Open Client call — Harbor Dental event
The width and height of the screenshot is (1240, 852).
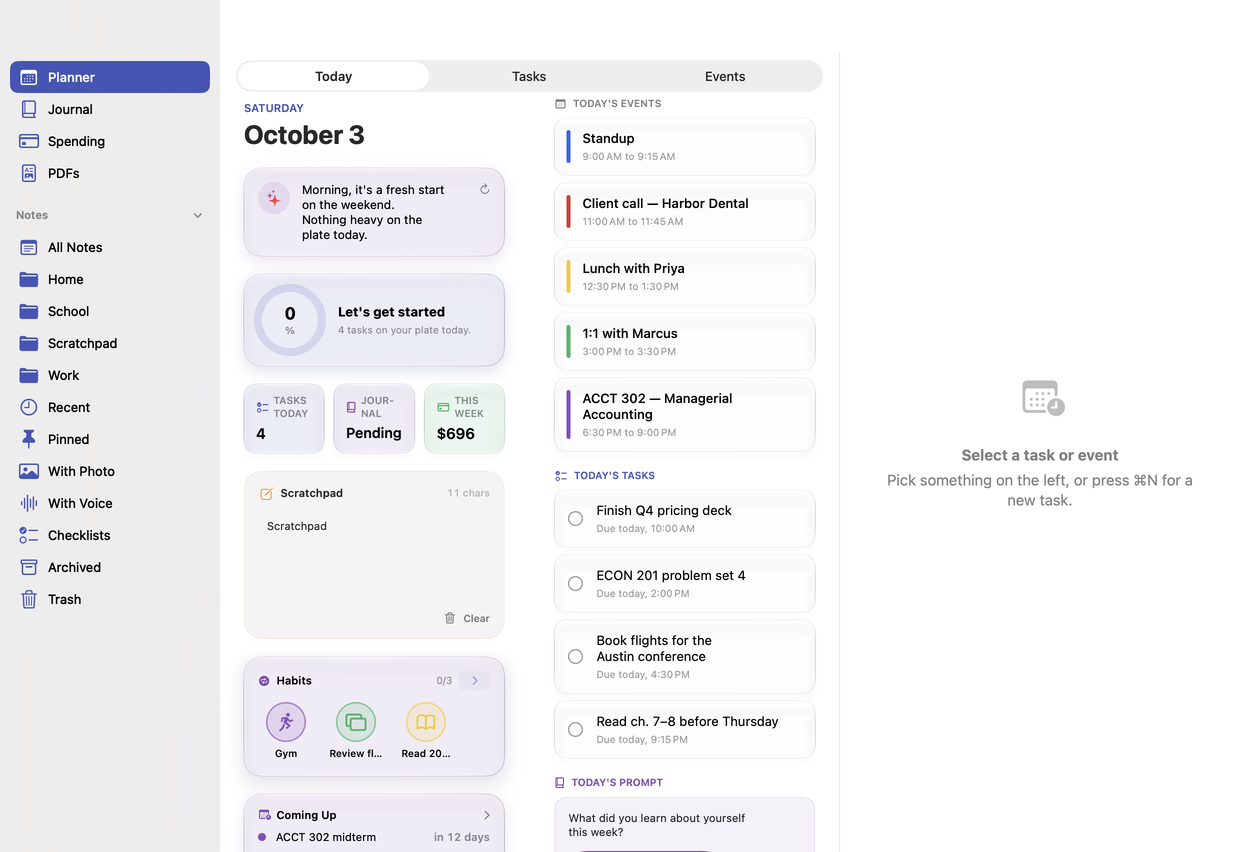(685, 211)
